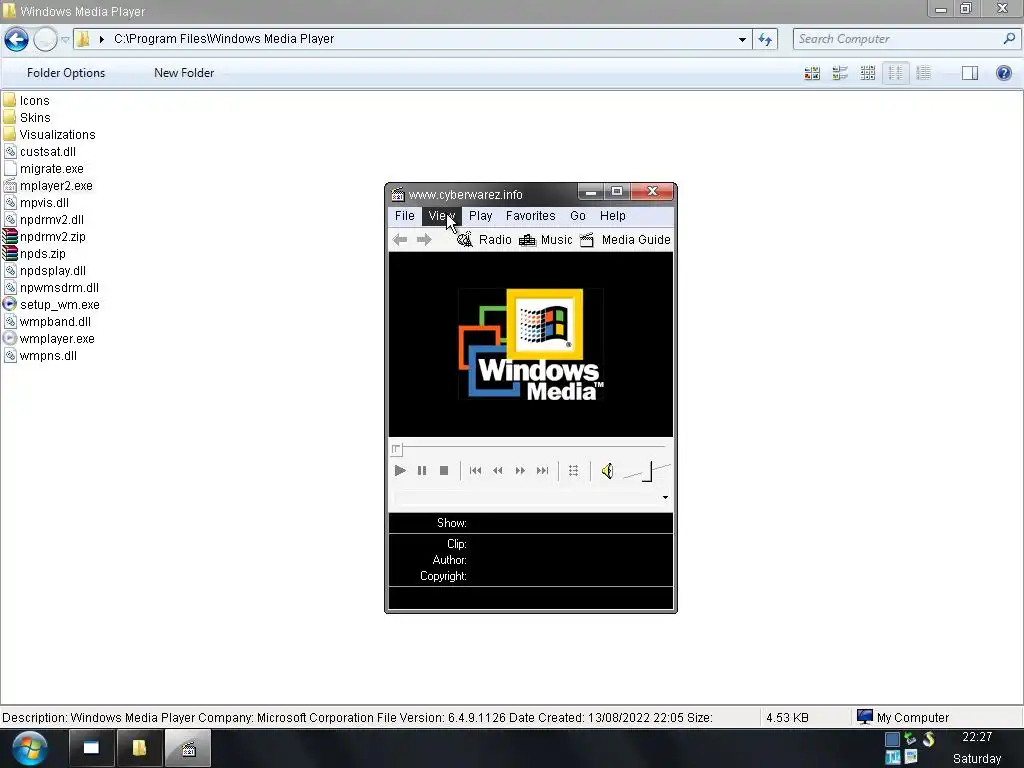Click the folder button in the taskbar

pyautogui.click(x=139, y=748)
